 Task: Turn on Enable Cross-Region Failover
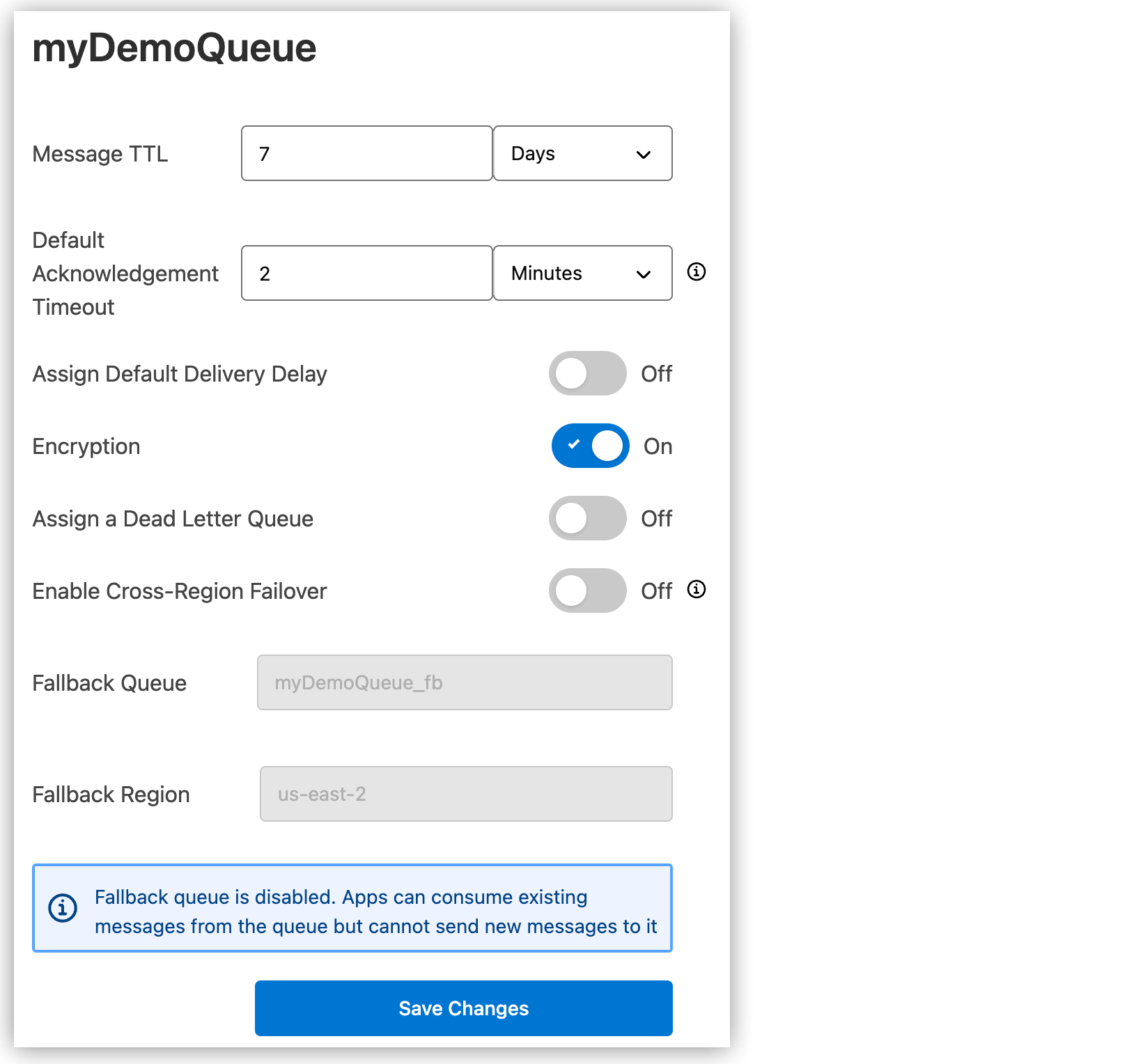588,590
